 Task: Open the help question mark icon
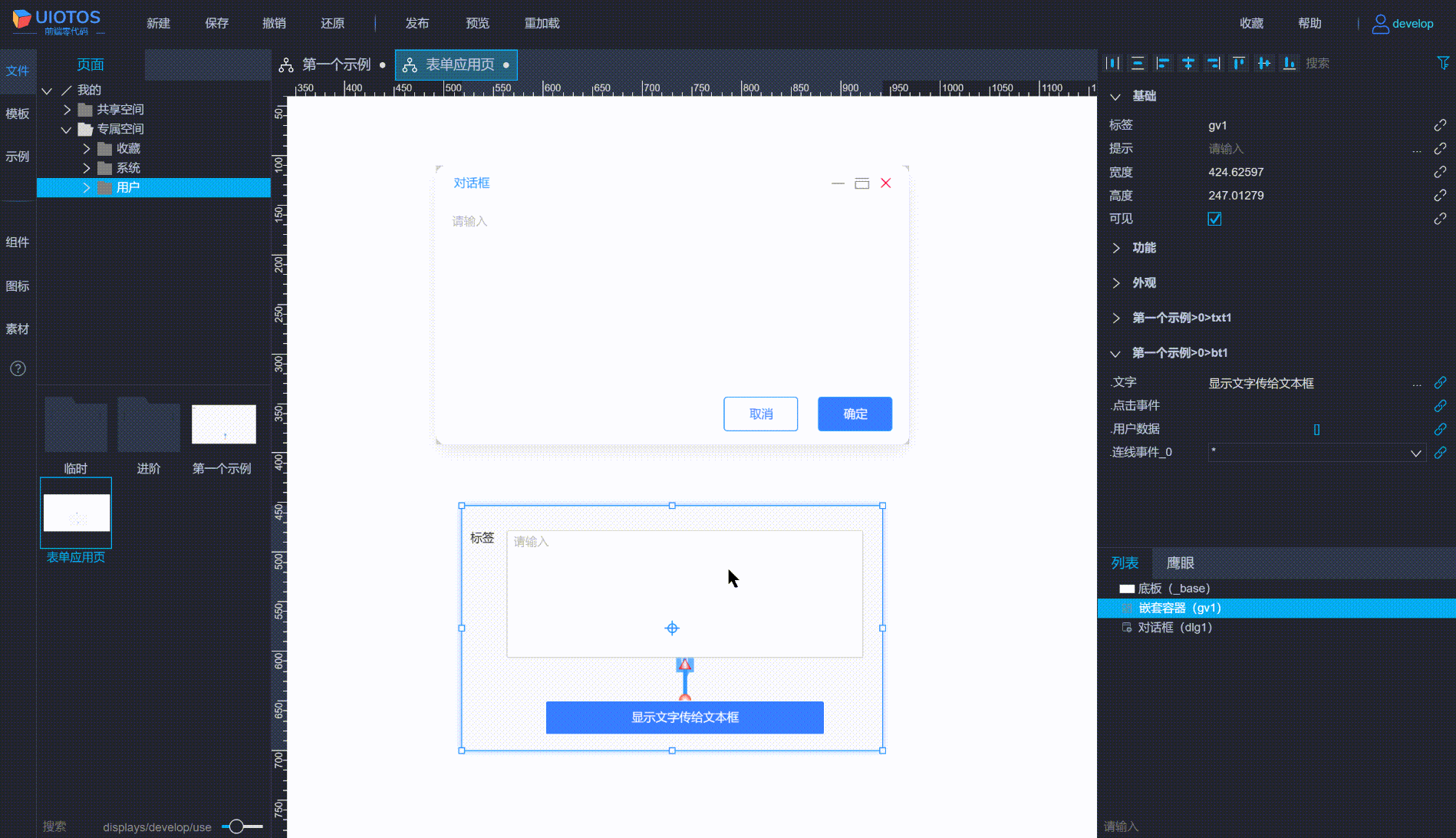coord(18,368)
